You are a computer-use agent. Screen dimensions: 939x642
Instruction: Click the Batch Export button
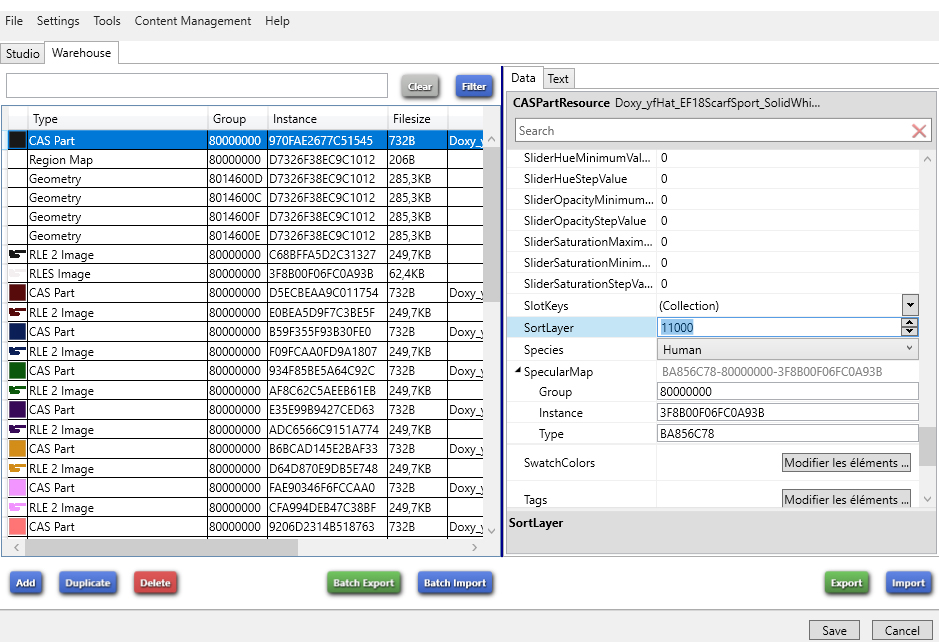364,583
